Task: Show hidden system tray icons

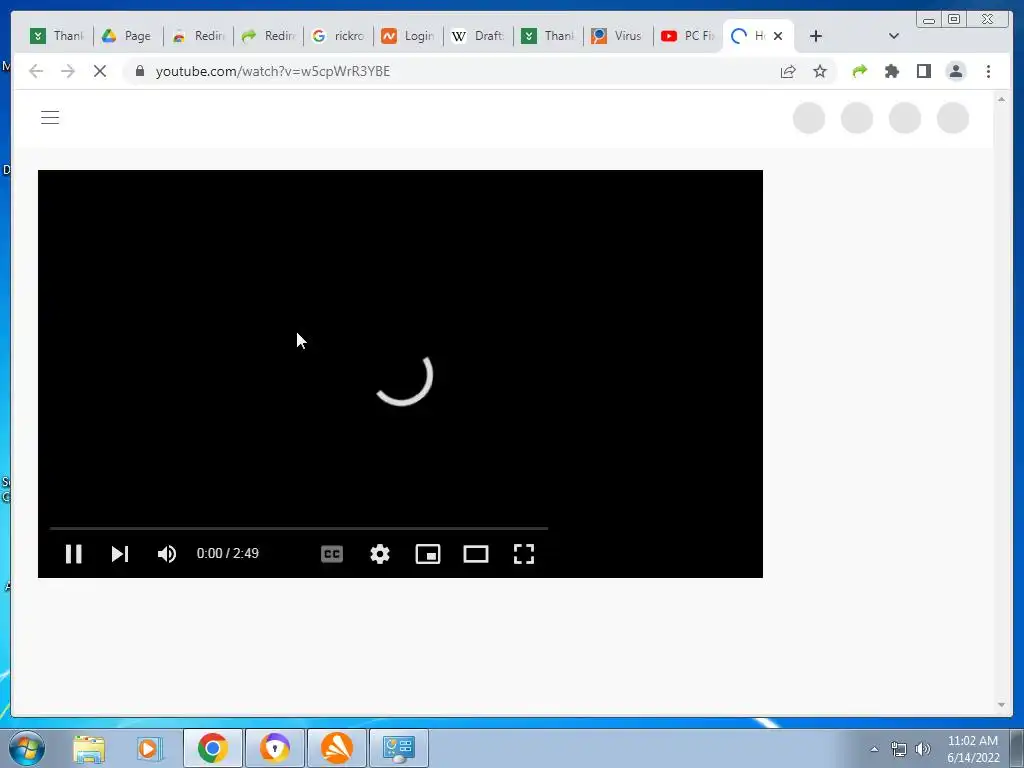Action: [874, 749]
